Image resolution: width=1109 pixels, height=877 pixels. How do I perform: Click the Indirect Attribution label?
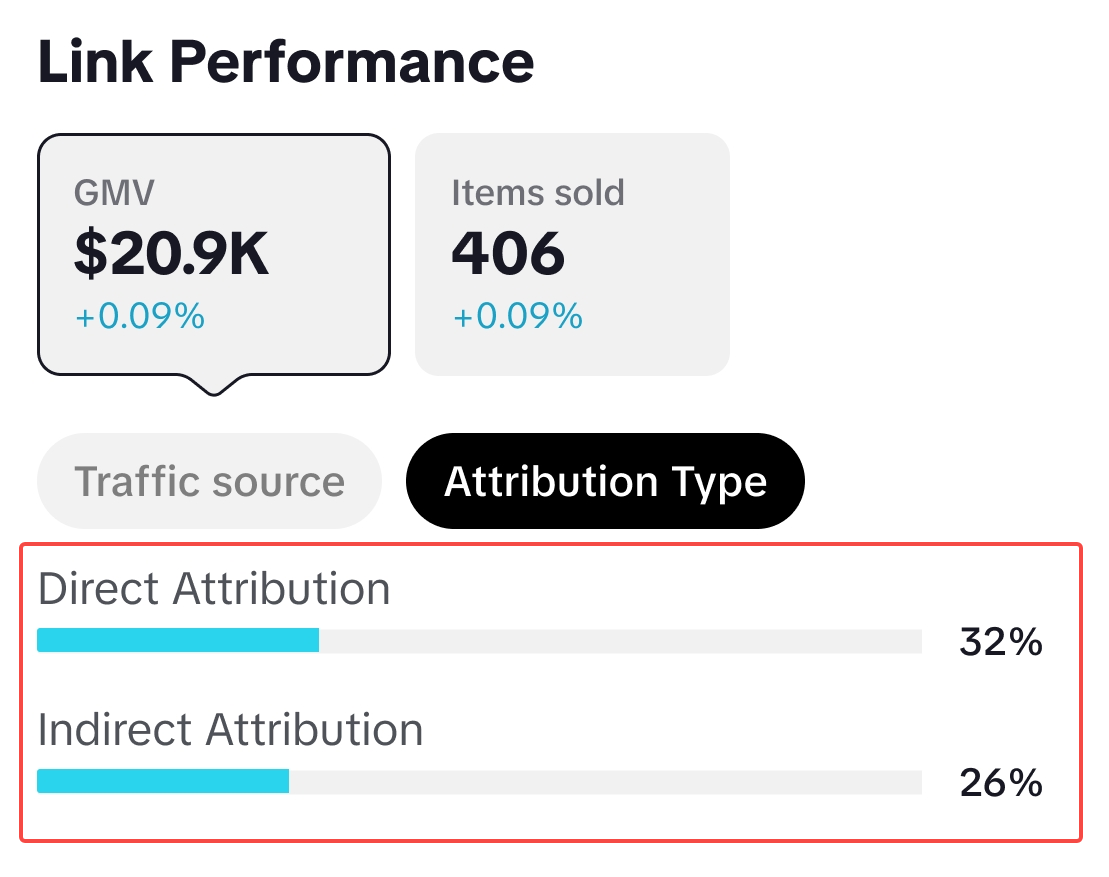pos(230,730)
